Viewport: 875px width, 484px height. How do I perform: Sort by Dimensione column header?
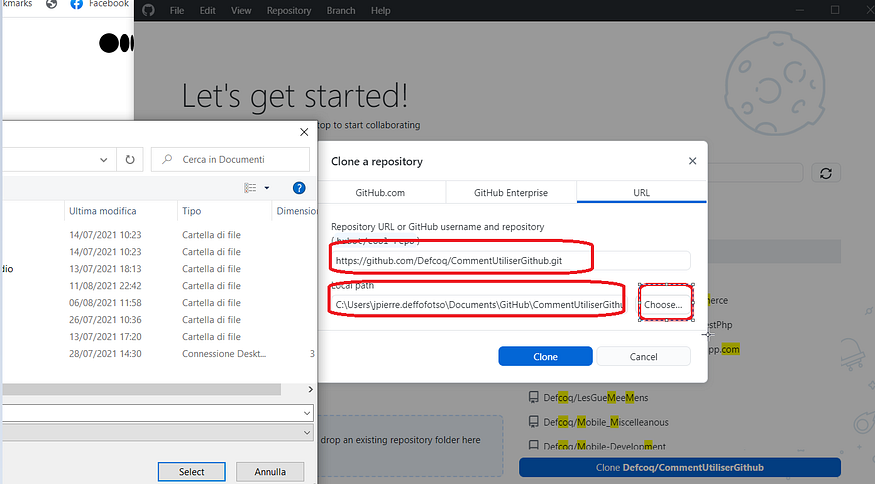(295, 211)
